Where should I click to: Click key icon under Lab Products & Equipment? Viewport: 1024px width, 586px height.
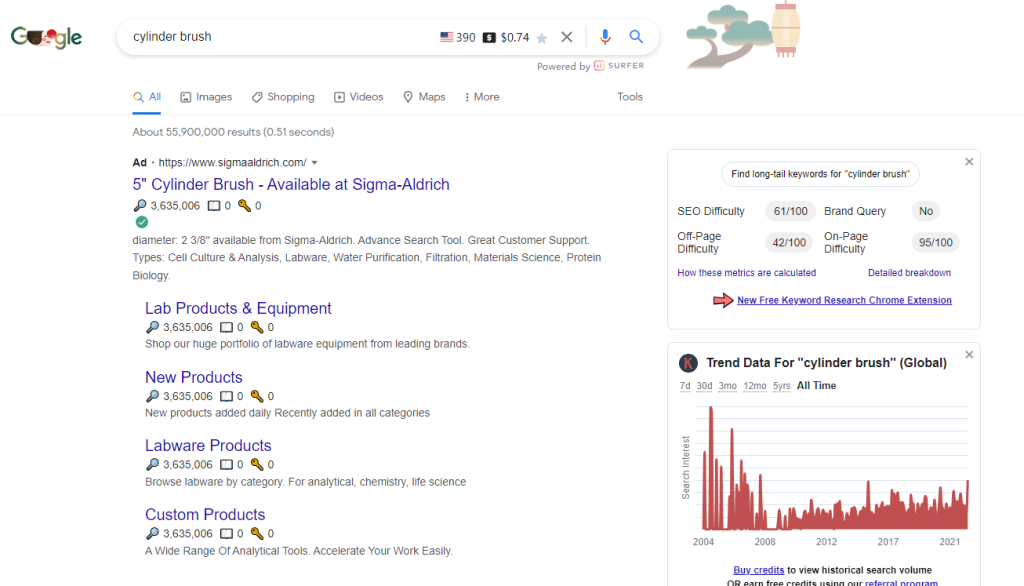[257, 327]
